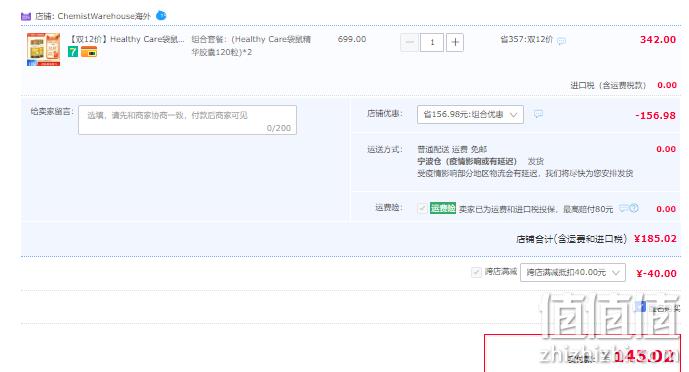The height and width of the screenshot is (372, 689).
Task: Click the help icon after 最高赔付80元
Action: coord(633,208)
